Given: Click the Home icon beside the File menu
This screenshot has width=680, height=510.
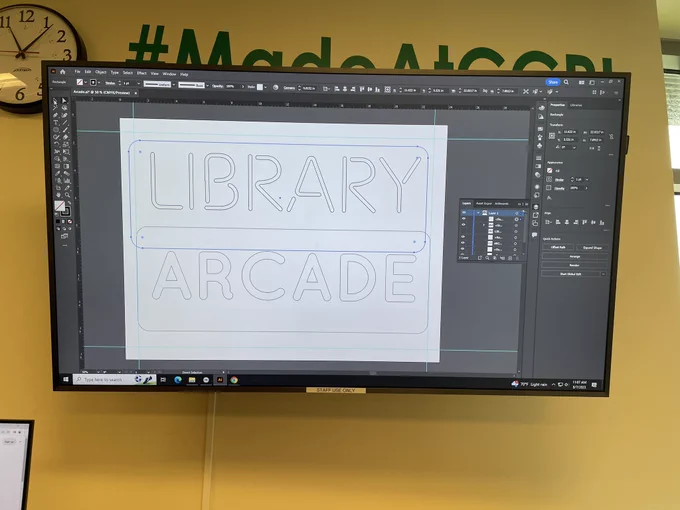Looking at the screenshot, I should click(x=62, y=72).
